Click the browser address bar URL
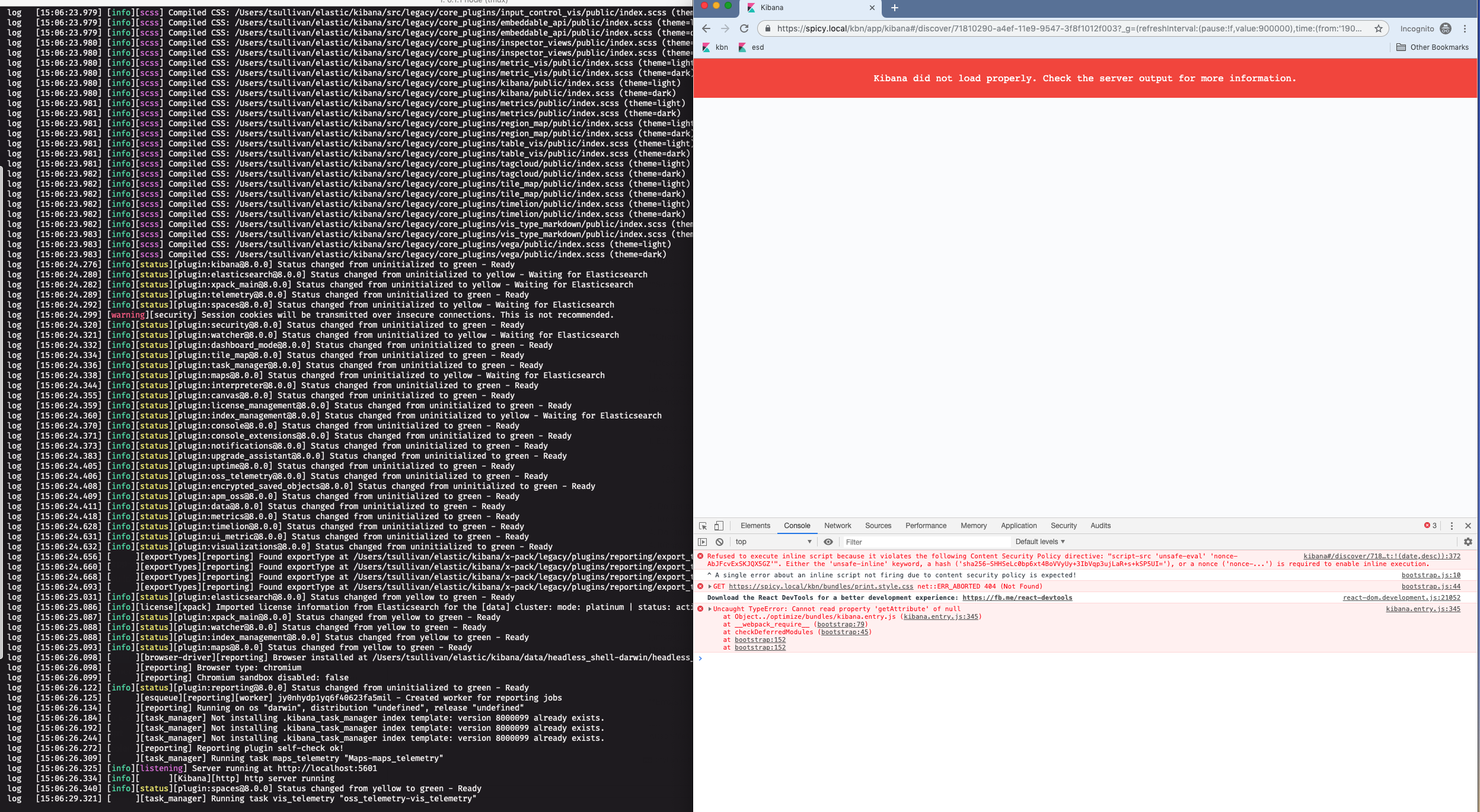1480x812 pixels. [1069, 28]
